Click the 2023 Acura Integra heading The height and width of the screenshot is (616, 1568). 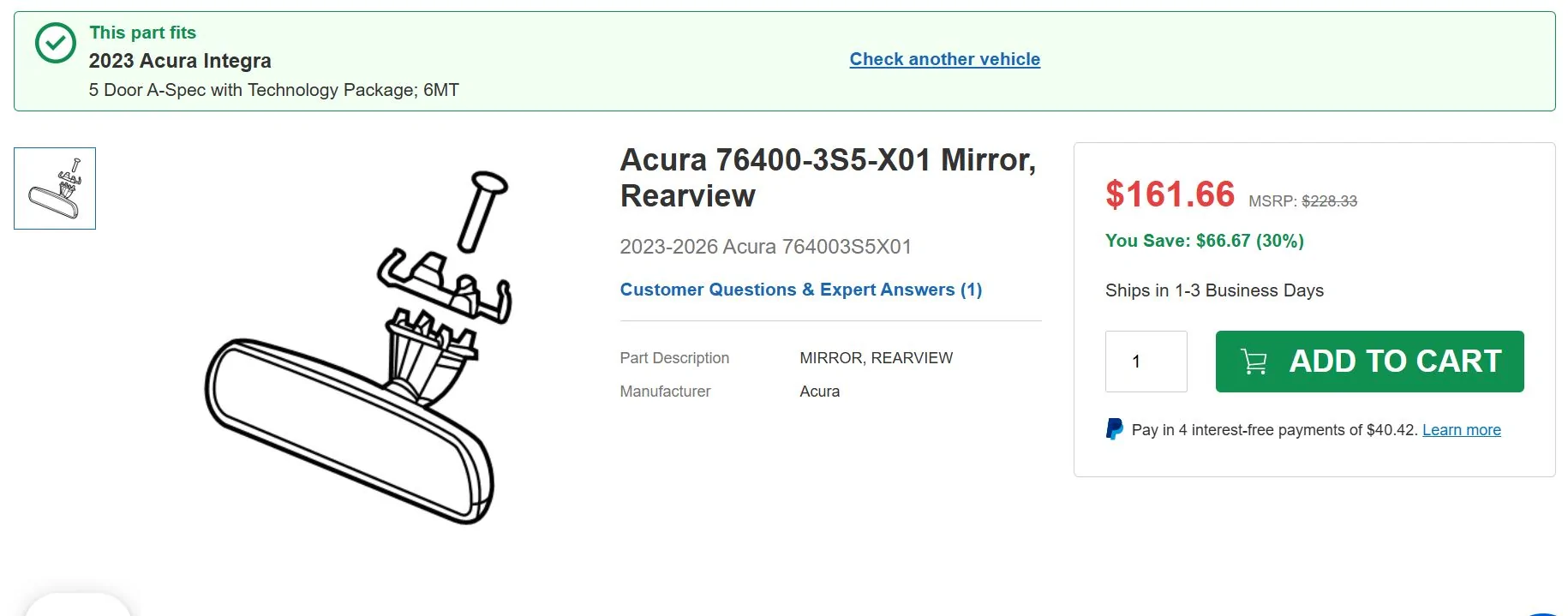(x=180, y=61)
